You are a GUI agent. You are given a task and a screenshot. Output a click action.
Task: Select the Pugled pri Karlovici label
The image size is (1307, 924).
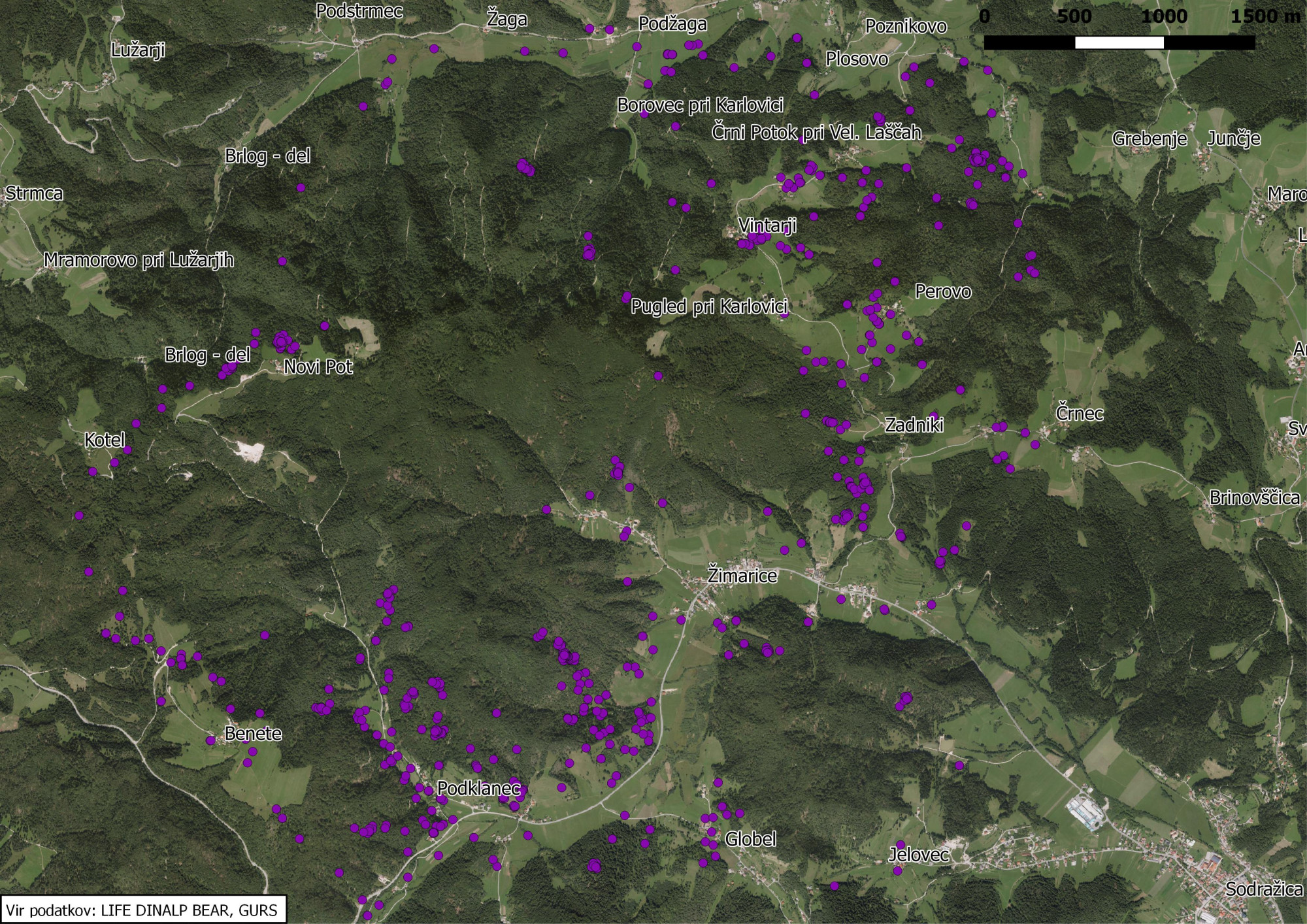708,306
